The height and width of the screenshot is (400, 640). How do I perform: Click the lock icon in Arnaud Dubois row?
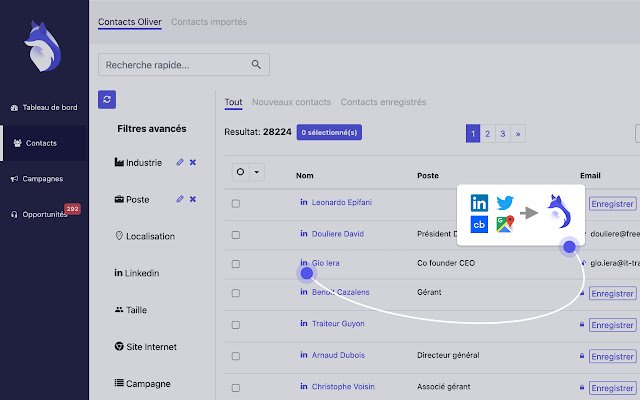(582, 356)
